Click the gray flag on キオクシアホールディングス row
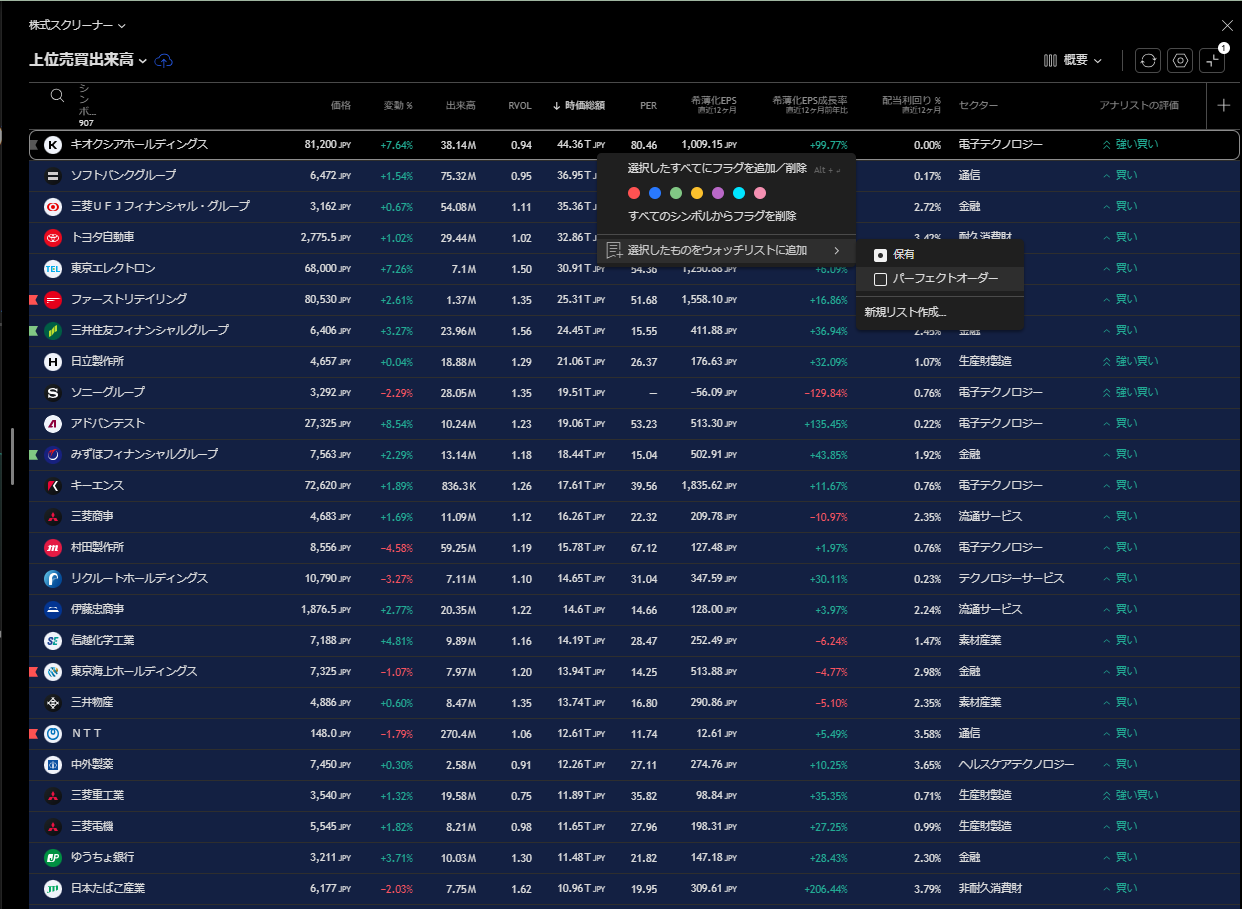 (34, 145)
